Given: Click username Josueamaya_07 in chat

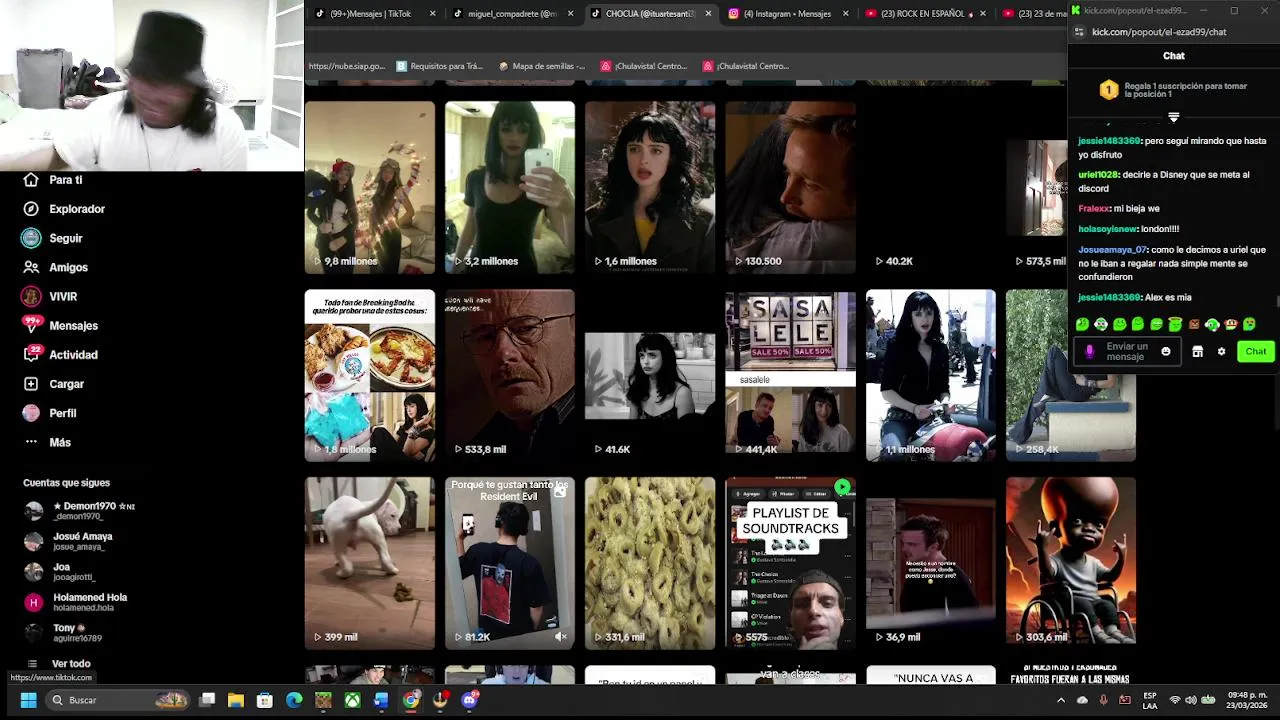Looking at the screenshot, I should pyautogui.click(x=1112, y=250).
